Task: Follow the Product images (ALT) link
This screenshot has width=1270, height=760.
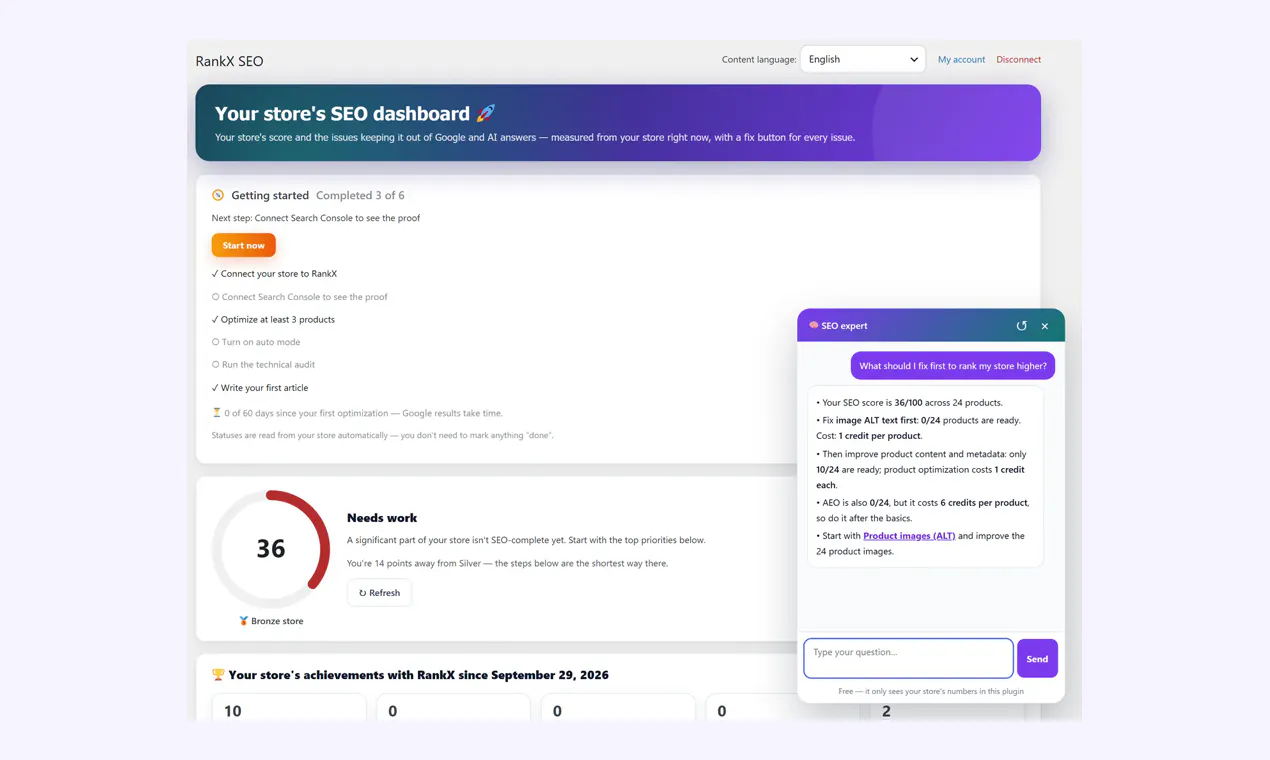Action: 909,536
